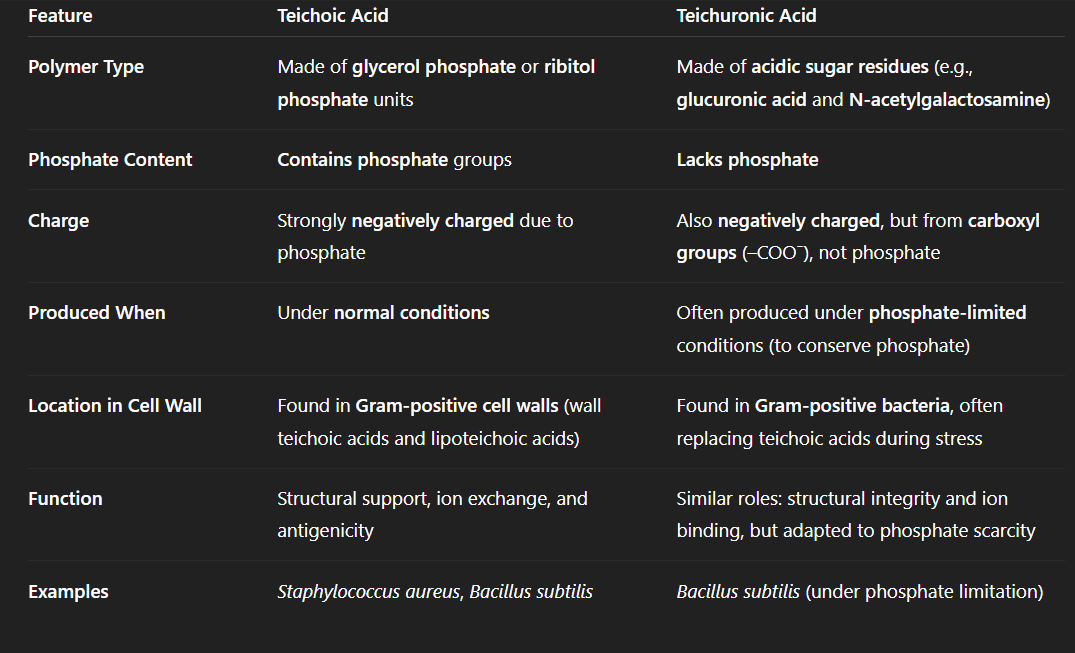This screenshot has width=1075, height=653.
Task: Click the Feature column header
Action: (60, 16)
